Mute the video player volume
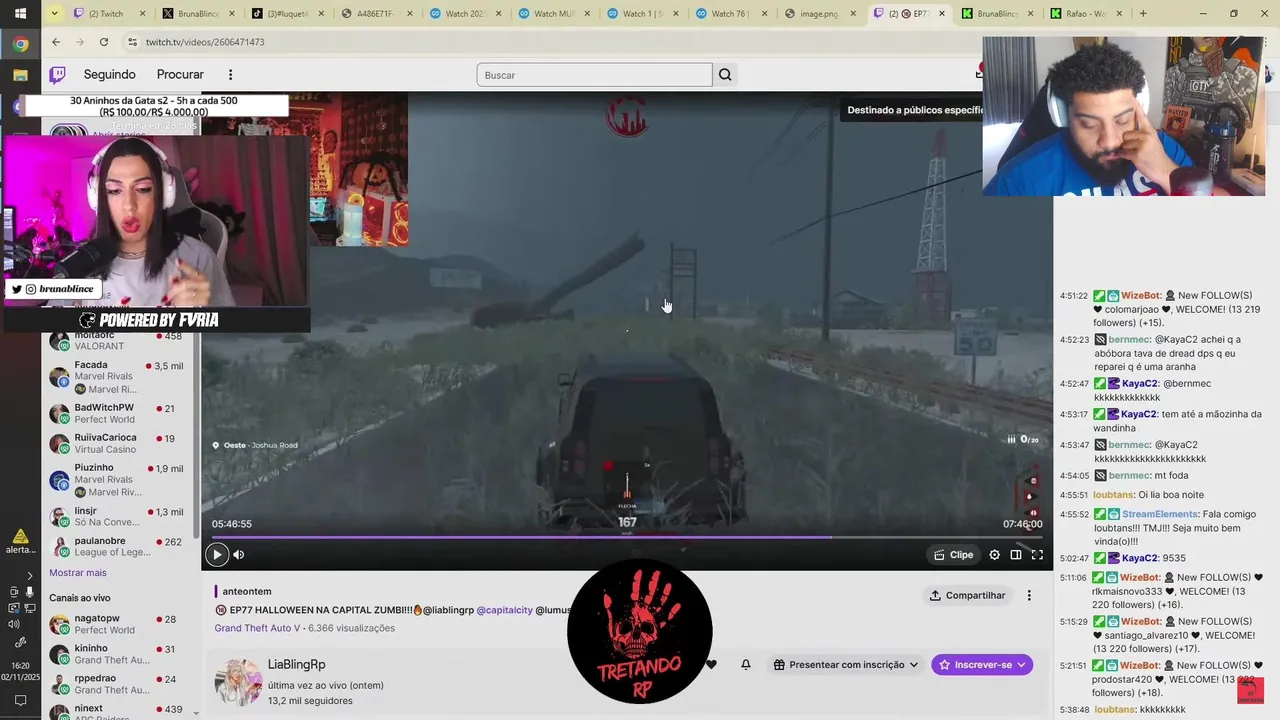This screenshot has width=1280, height=720. 239,555
